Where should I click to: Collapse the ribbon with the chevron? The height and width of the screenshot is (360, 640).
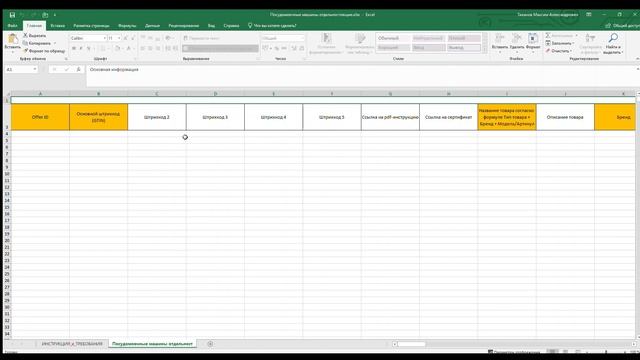[637, 59]
